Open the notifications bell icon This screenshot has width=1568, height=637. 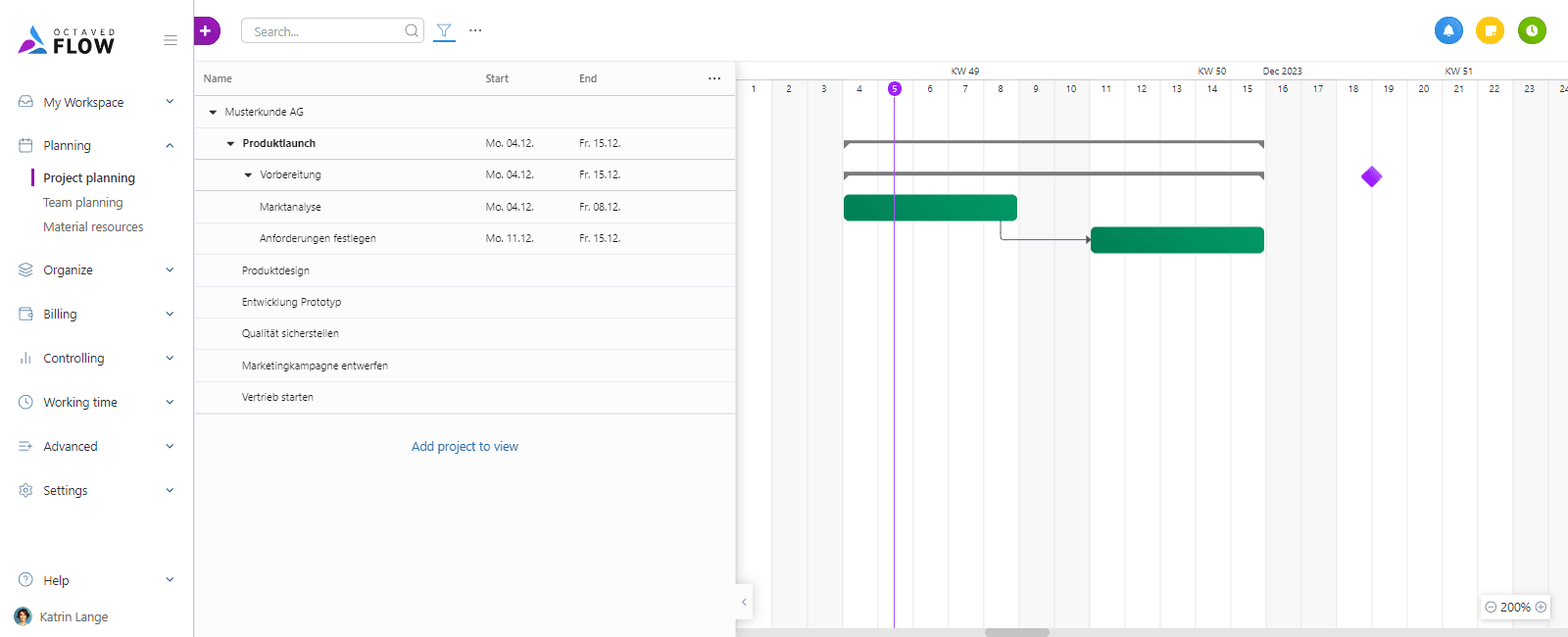(1447, 30)
